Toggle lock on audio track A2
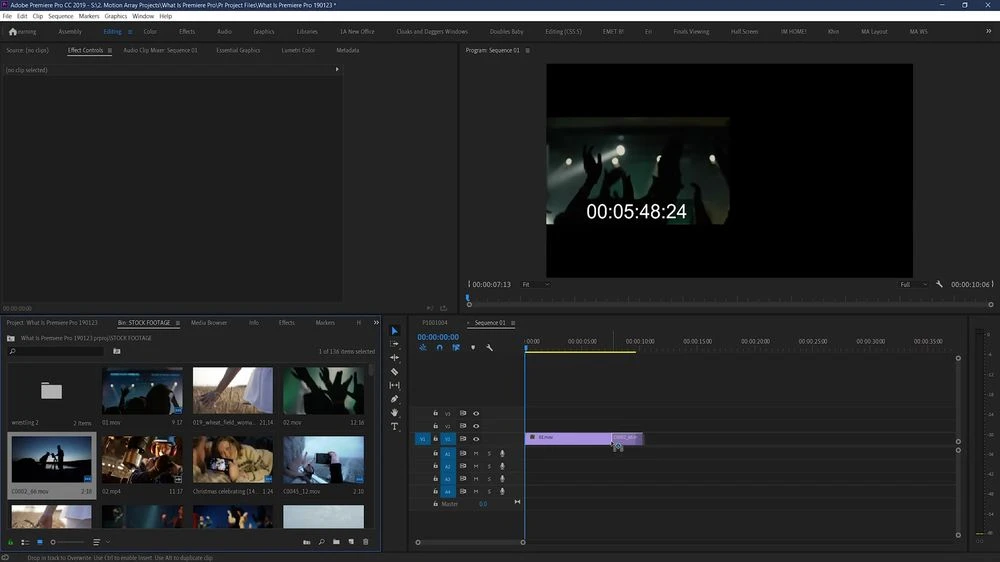Image resolution: width=1000 pixels, height=562 pixels. click(435, 467)
